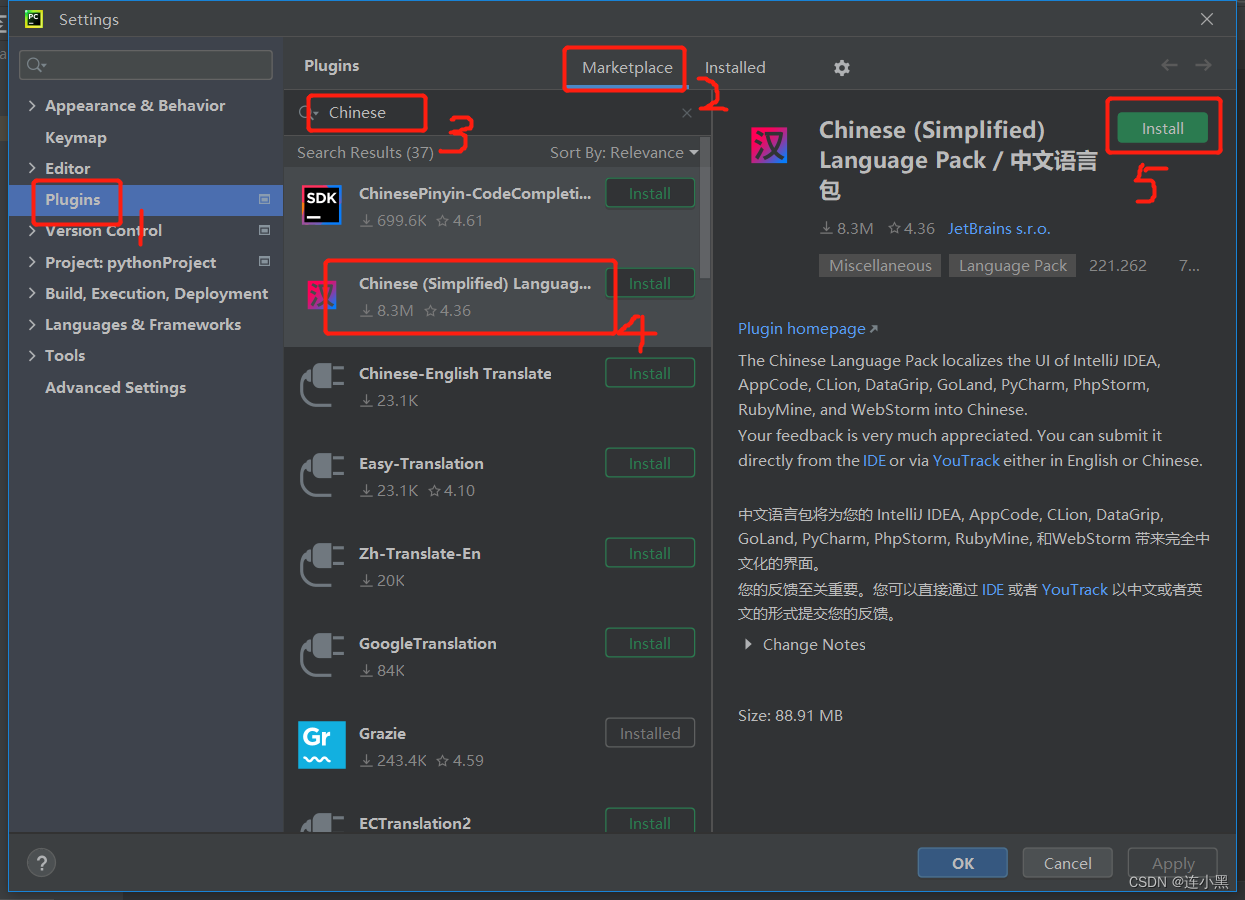The height and width of the screenshot is (900, 1245).
Task: Click the Zh-Translate-En plug icon
Action: [322, 566]
